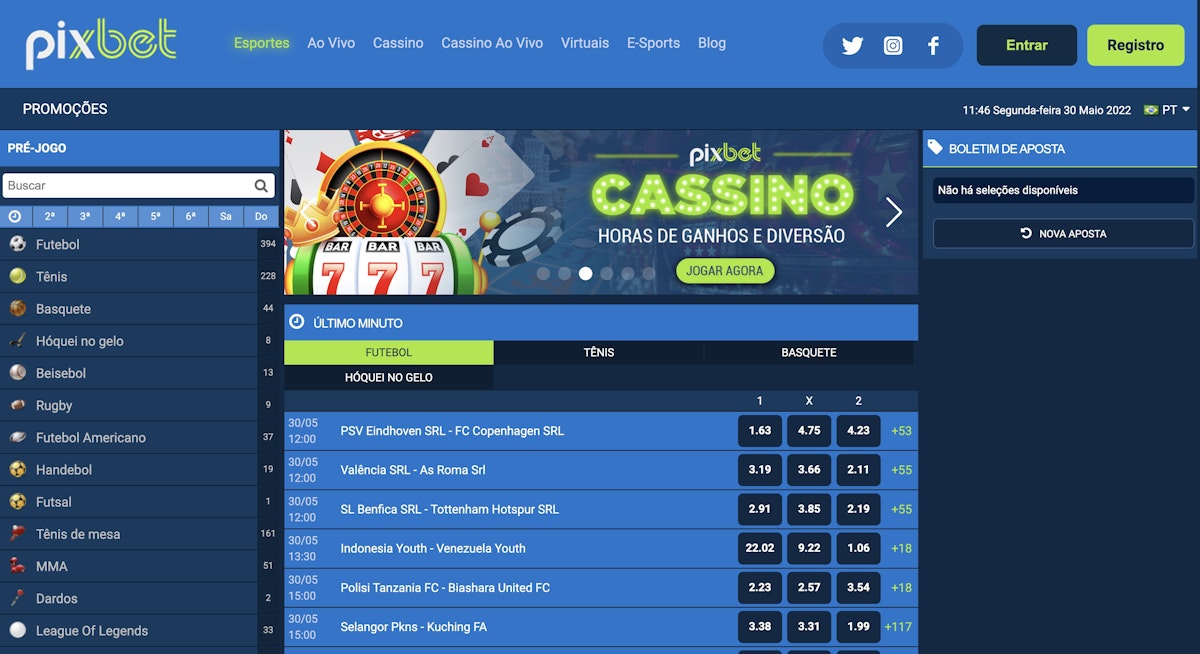Toggle the Sa day filter
This screenshot has width=1200, height=654.
[226, 216]
